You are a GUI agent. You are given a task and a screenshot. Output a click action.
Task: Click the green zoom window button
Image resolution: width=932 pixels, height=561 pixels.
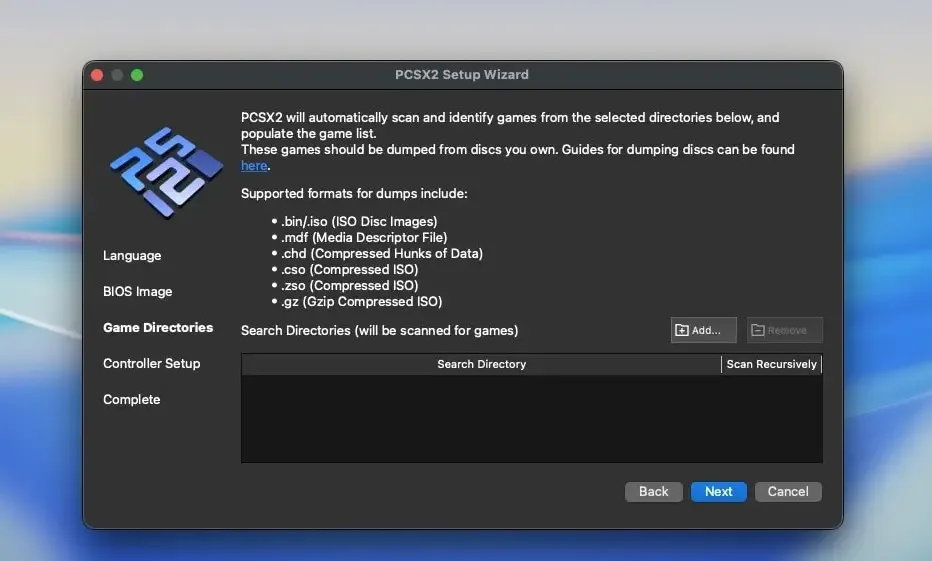pyautogui.click(x=137, y=75)
